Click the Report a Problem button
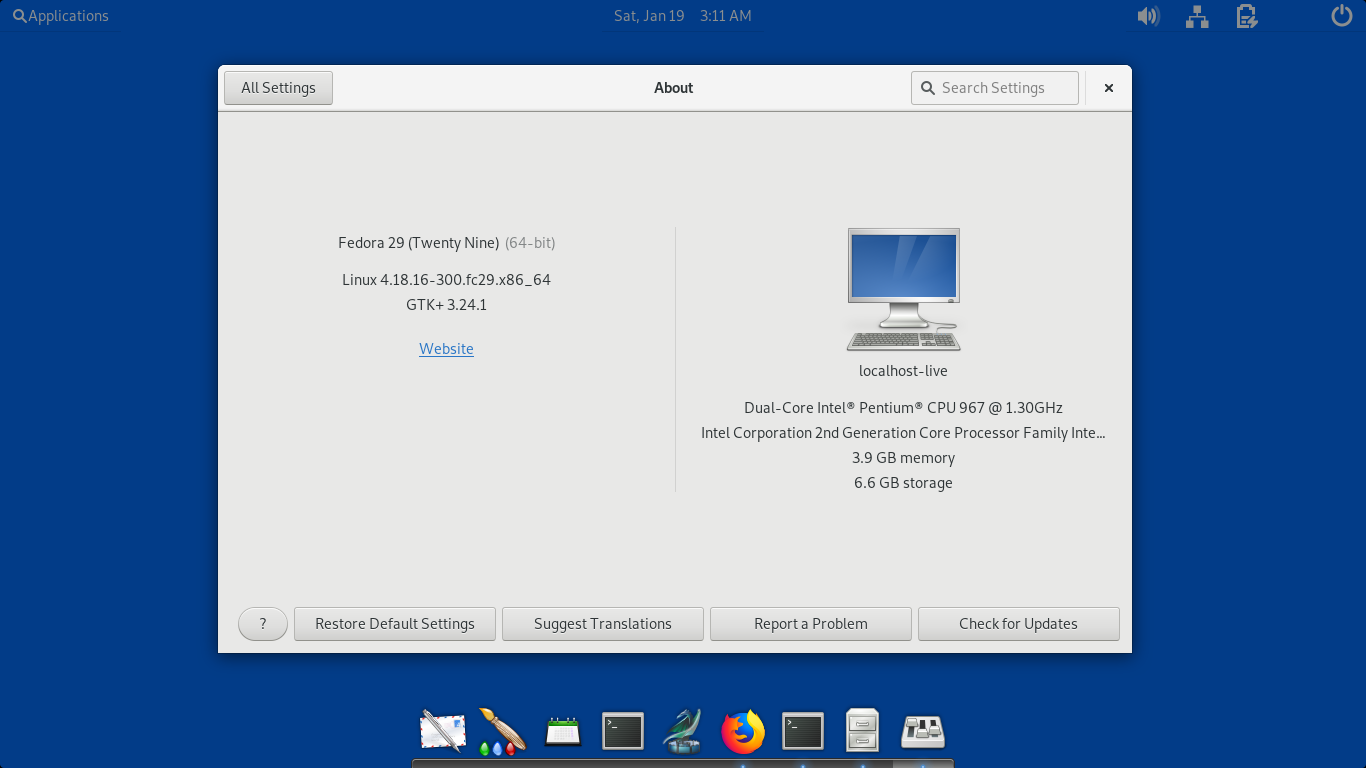The image size is (1366, 768). [x=811, y=624]
